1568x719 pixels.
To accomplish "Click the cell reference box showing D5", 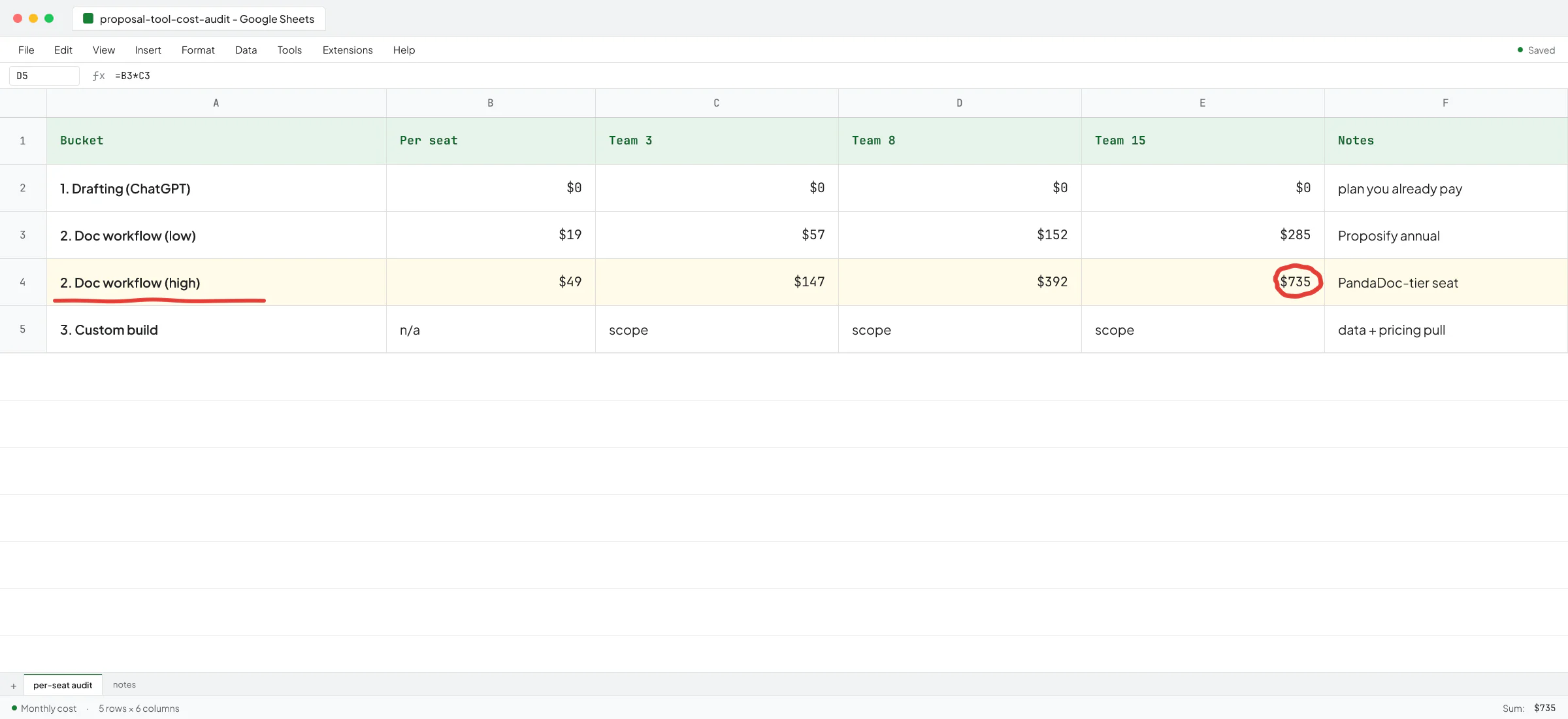I will tap(44, 76).
